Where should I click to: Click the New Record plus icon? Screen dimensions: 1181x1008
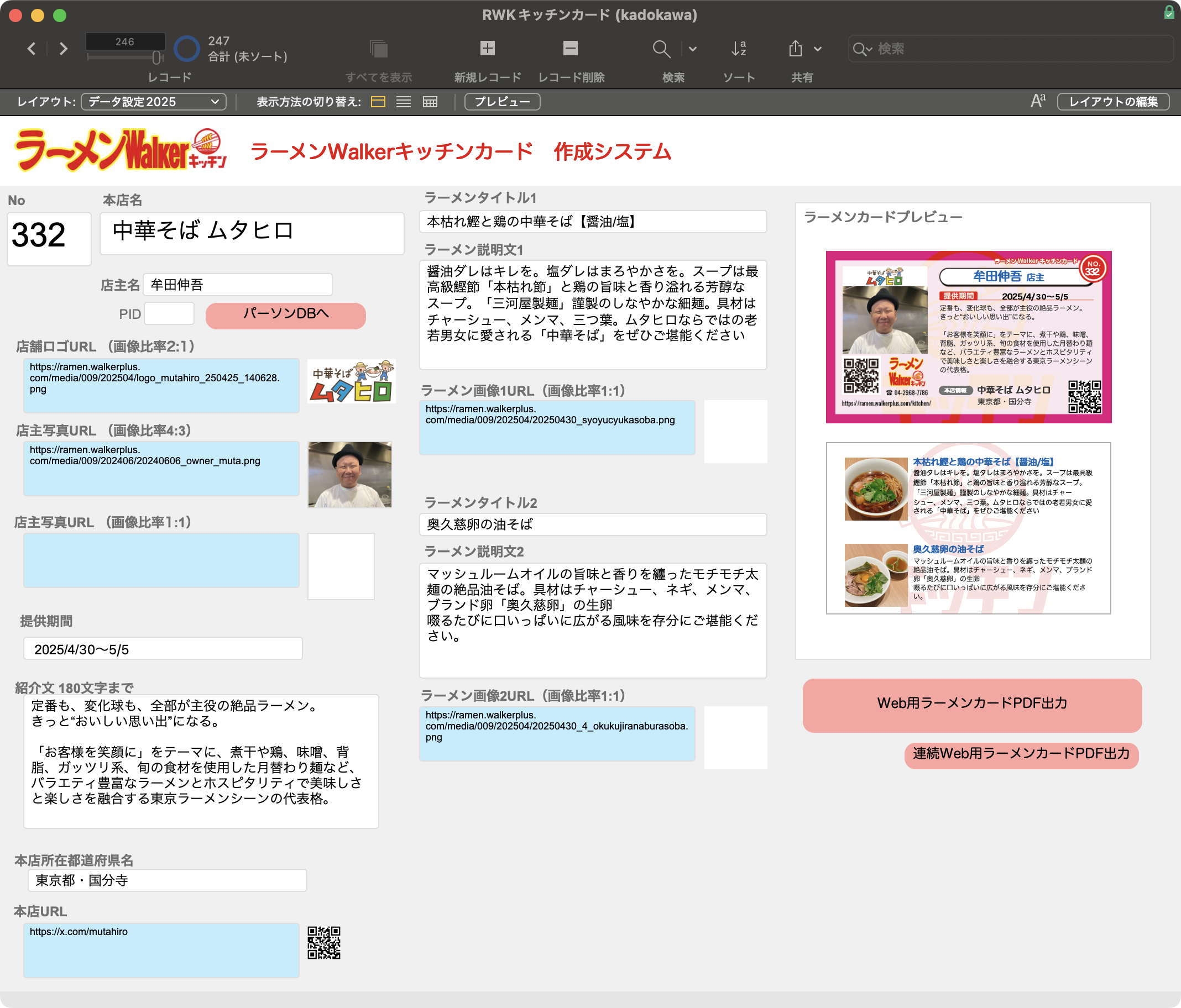pyautogui.click(x=487, y=49)
